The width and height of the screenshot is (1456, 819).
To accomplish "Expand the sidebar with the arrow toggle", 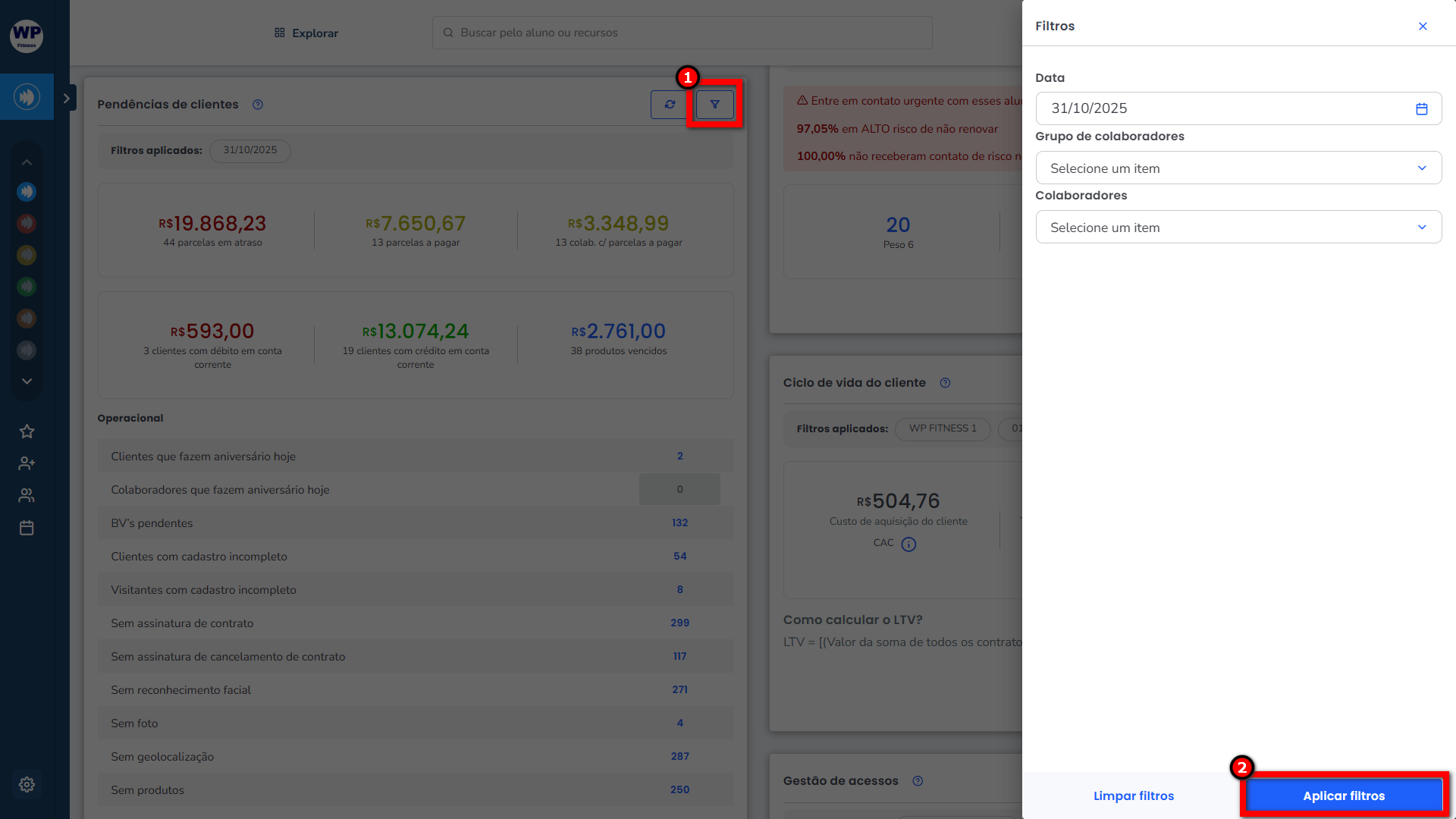I will [x=67, y=98].
